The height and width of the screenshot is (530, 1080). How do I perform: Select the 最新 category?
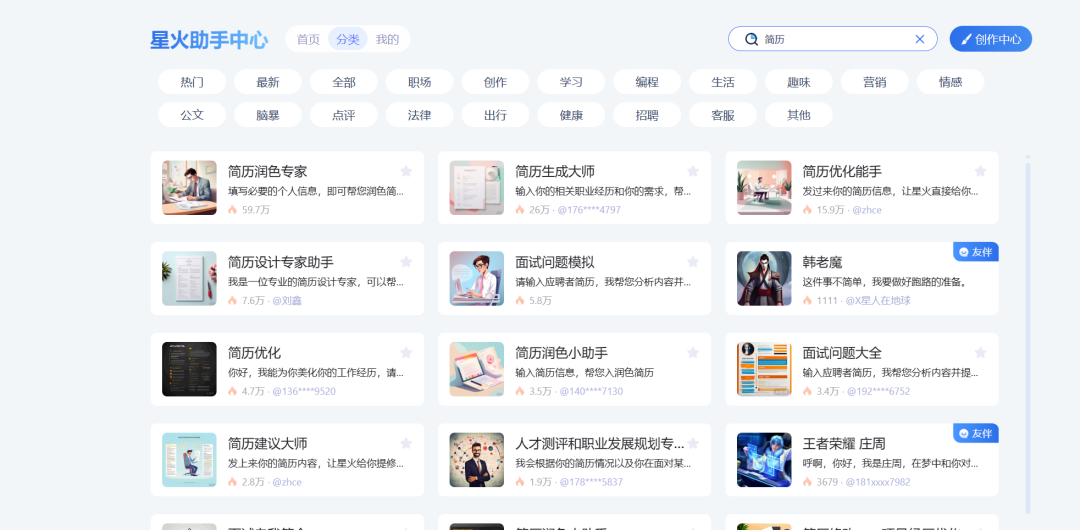(268, 82)
